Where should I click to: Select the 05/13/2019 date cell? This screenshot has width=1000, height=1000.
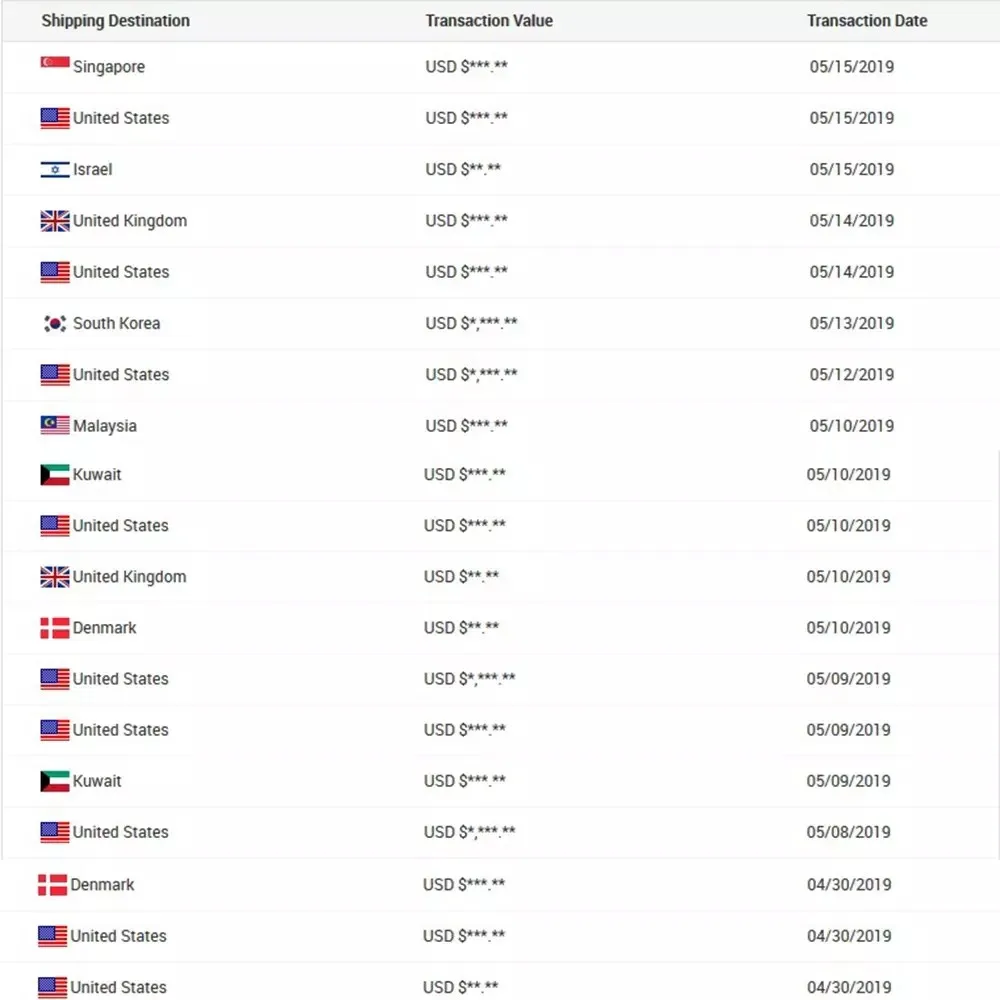click(x=851, y=323)
